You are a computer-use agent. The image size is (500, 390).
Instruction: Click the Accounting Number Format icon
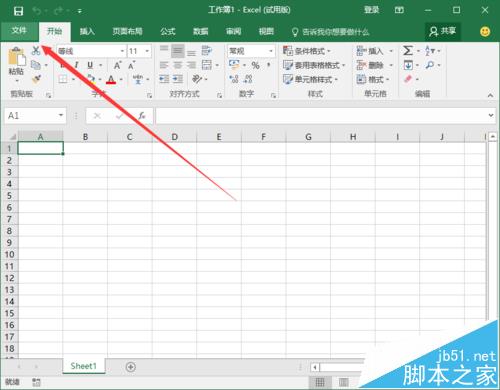tap(234, 65)
